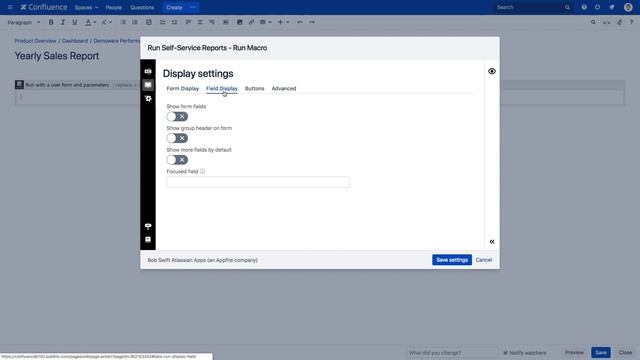Click the search magnifier in header
This screenshot has width=640, height=360.
(x=567, y=7)
